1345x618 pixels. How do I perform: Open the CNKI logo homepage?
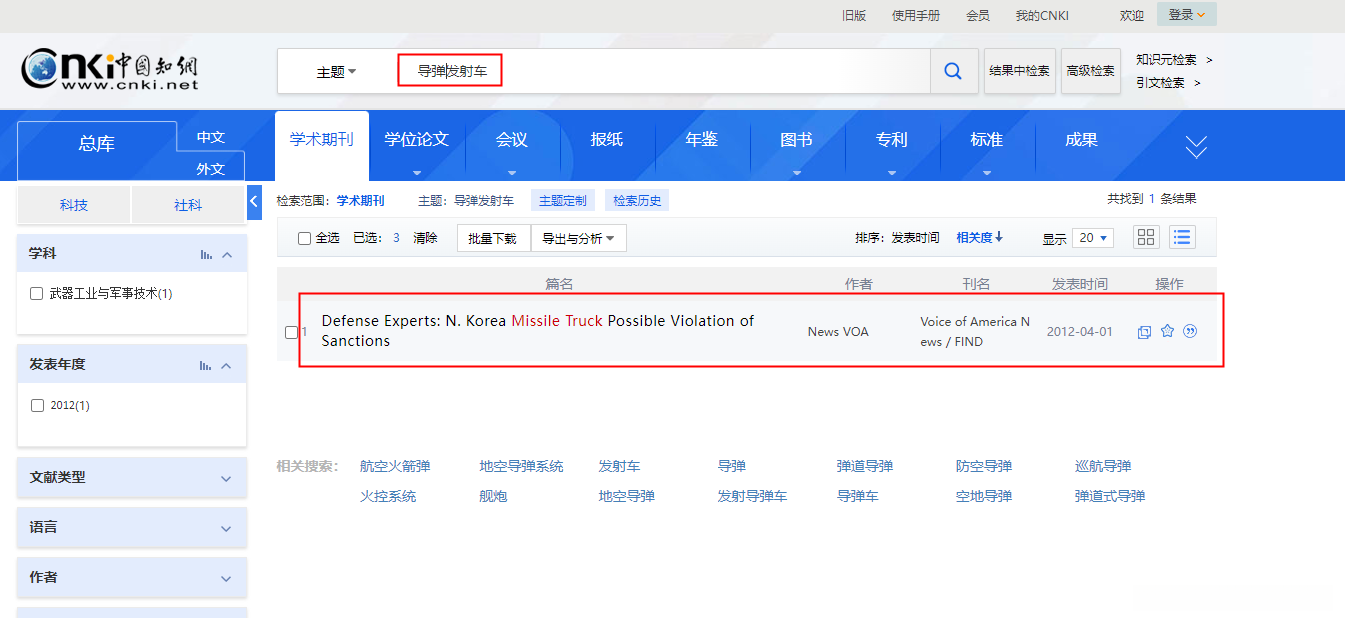pos(110,70)
